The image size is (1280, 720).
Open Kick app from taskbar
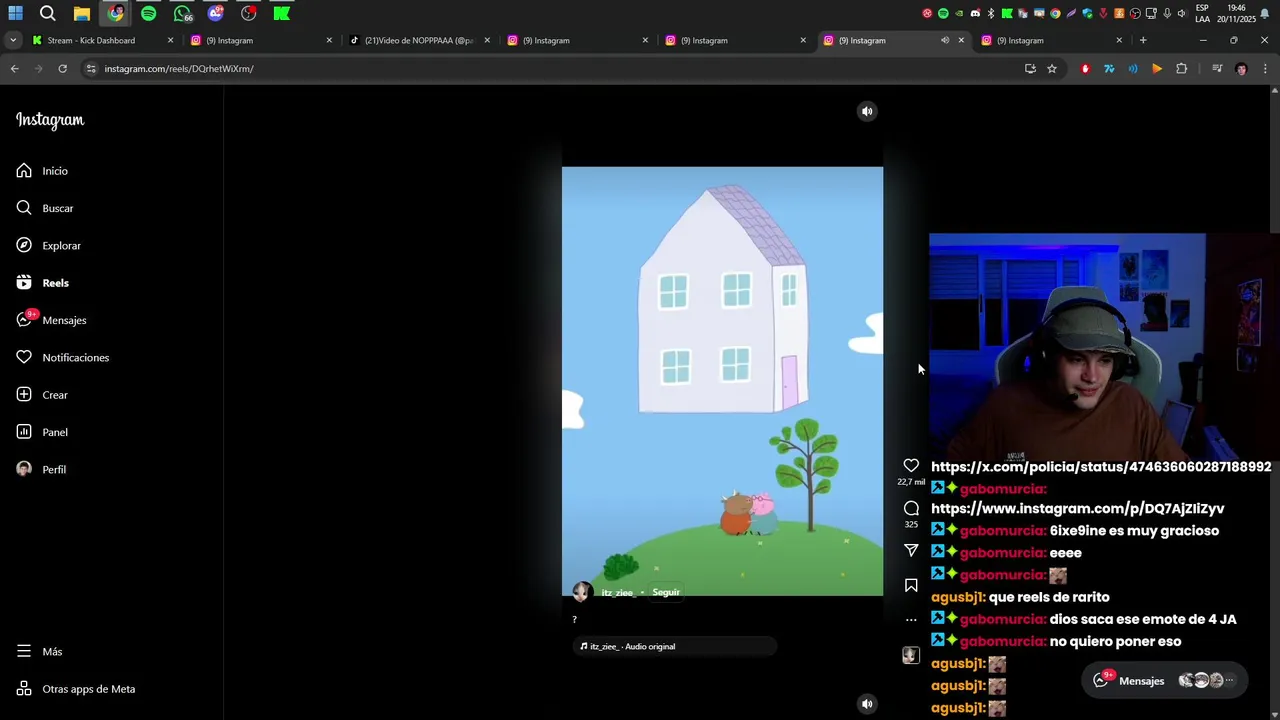coord(282,13)
